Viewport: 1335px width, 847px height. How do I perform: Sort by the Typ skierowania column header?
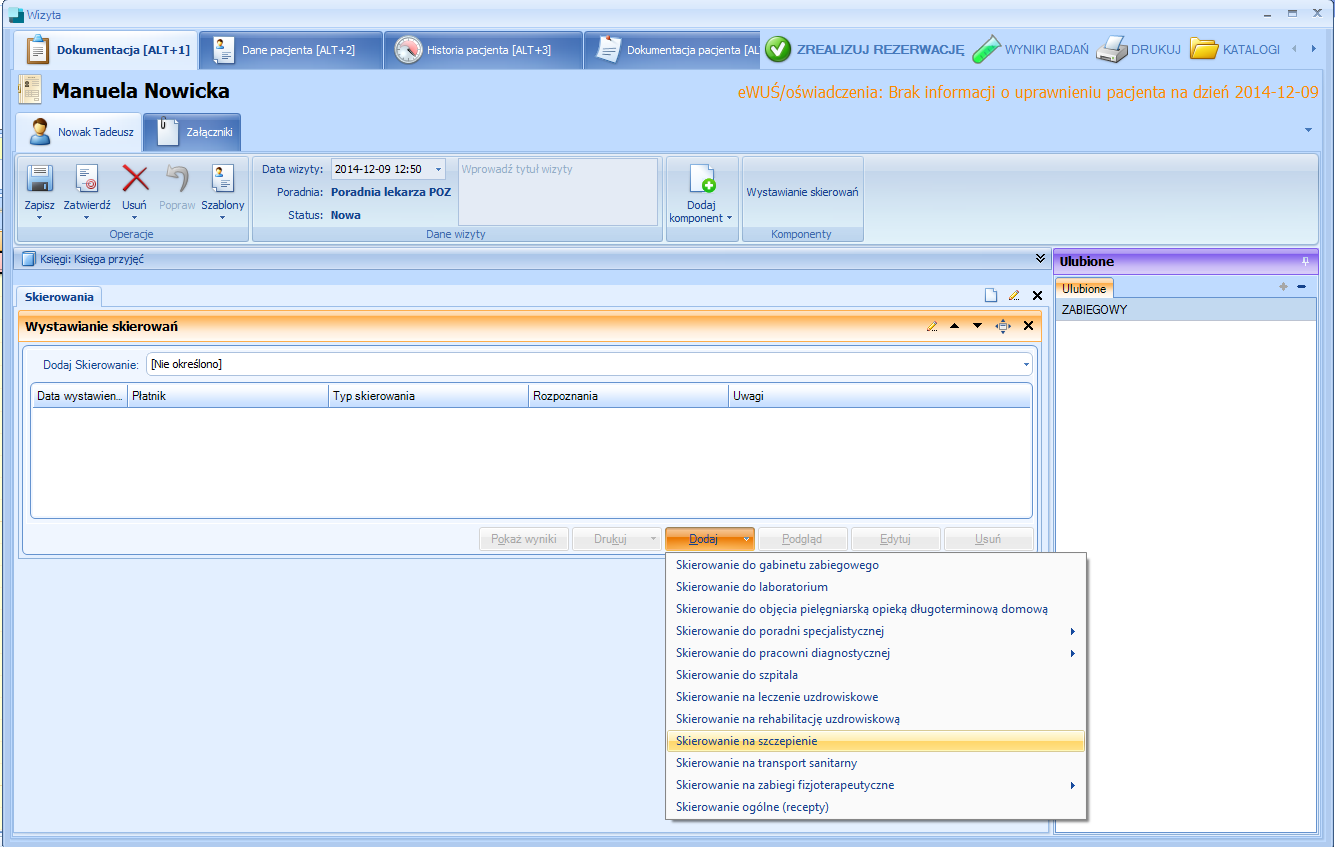point(428,396)
